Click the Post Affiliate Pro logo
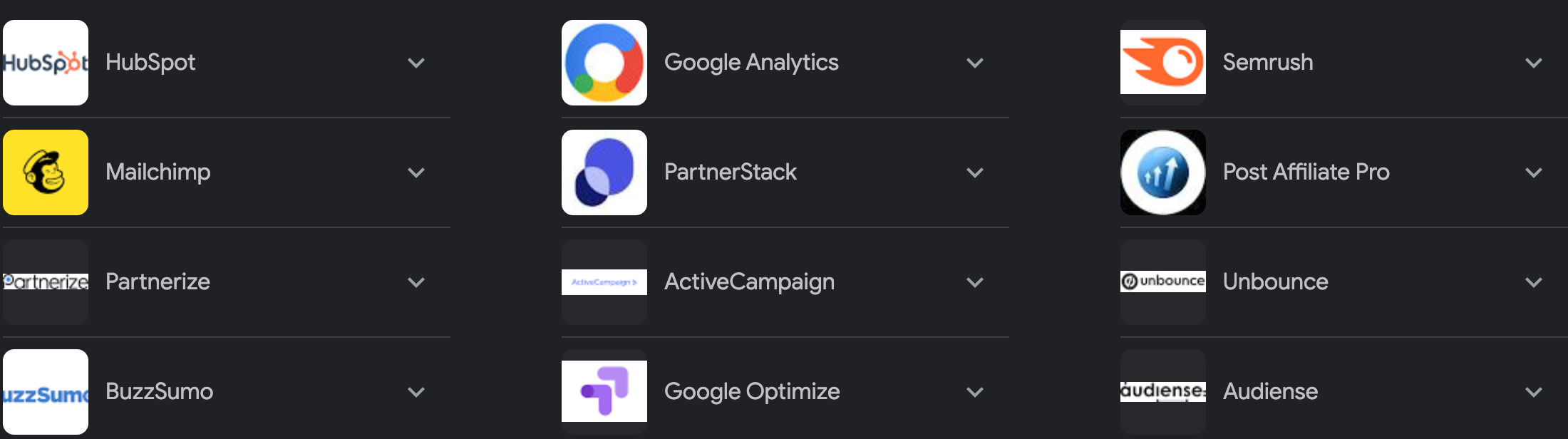 (x=1163, y=172)
